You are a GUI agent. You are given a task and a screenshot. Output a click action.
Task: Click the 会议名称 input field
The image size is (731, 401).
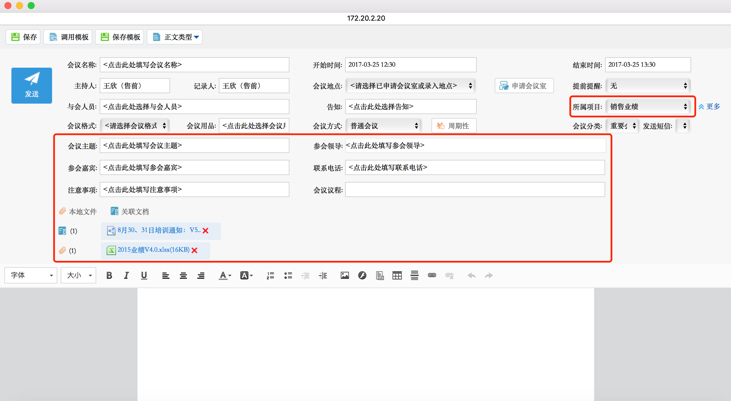coord(194,65)
